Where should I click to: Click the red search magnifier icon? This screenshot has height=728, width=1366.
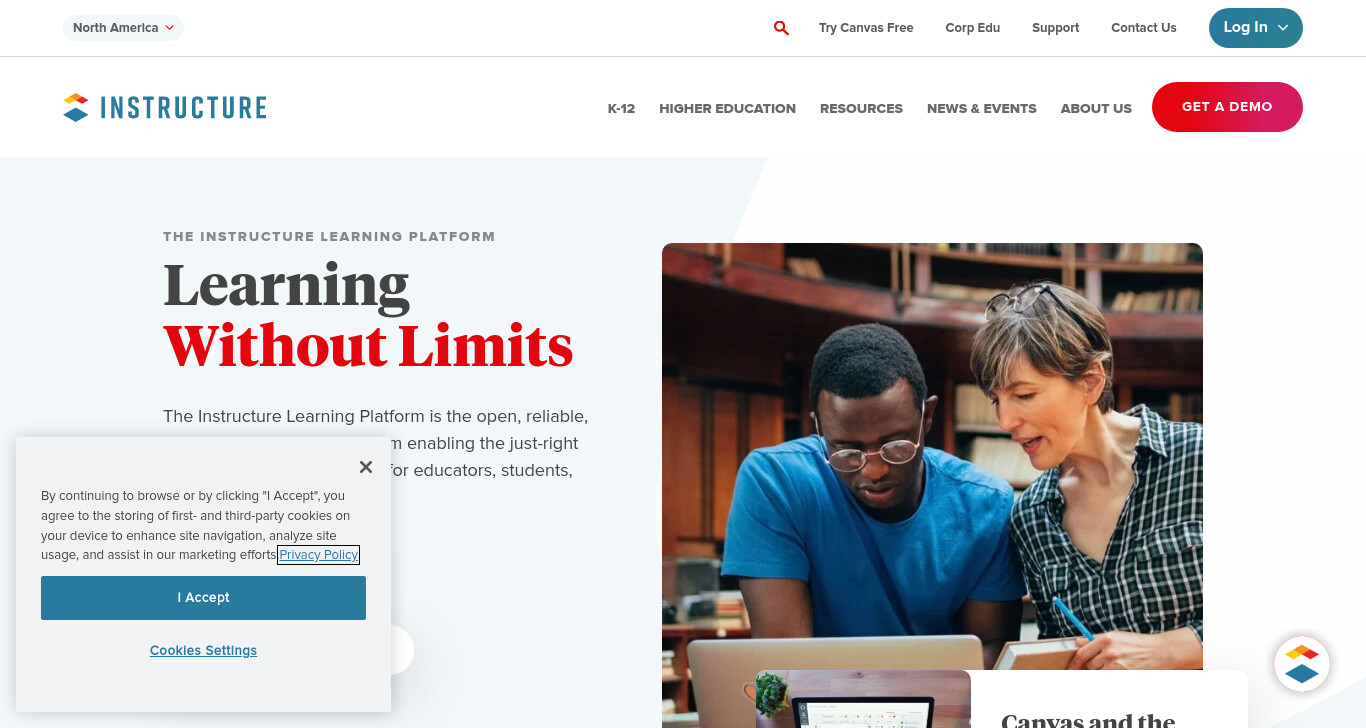(781, 28)
